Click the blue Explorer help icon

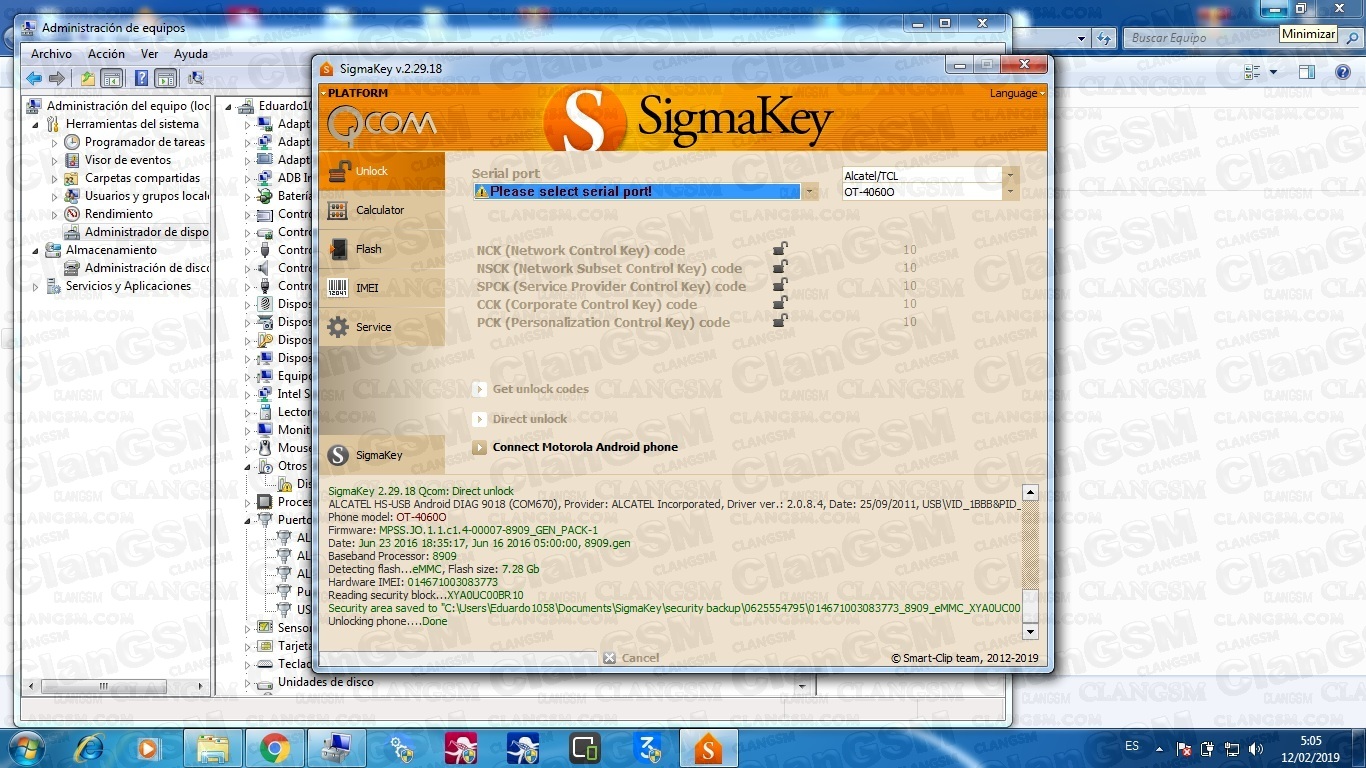coord(1343,72)
